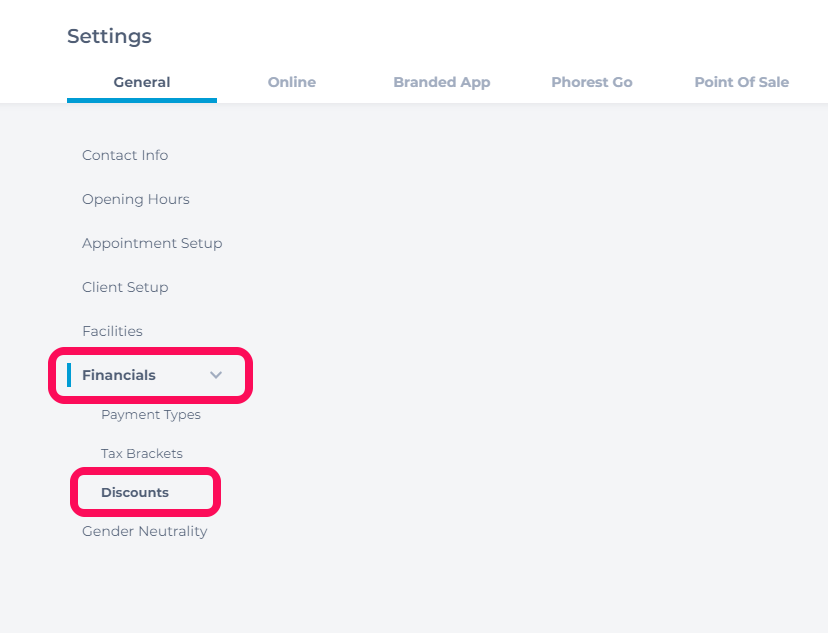
Task: Select the Phorest Go tab
Action: [x=591, y=82]
